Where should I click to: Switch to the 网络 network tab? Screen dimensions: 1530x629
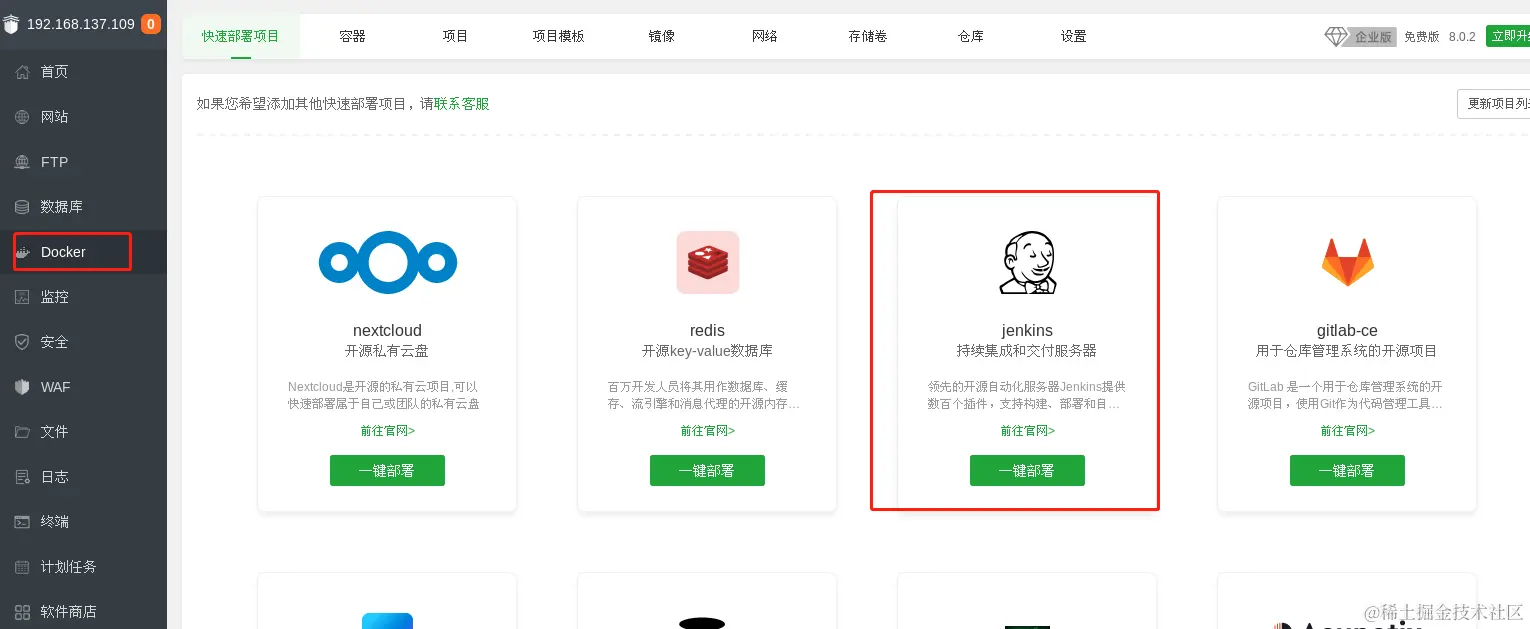click(765, 36)
